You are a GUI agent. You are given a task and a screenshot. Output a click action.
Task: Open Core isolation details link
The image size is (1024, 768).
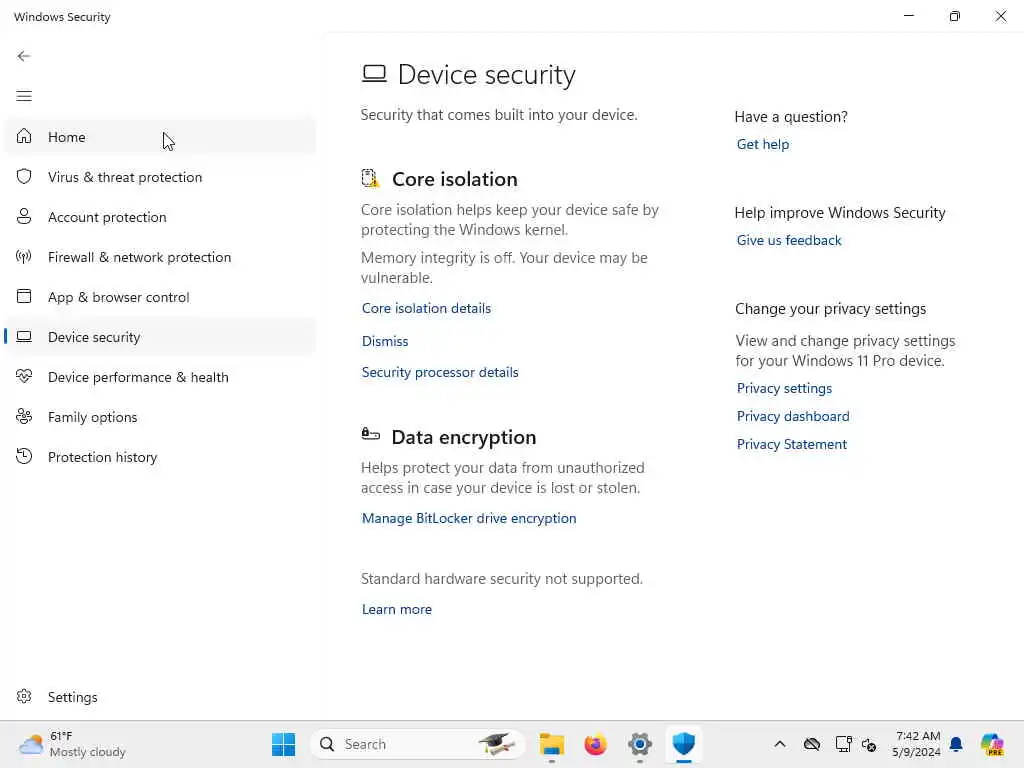[426, 308]
